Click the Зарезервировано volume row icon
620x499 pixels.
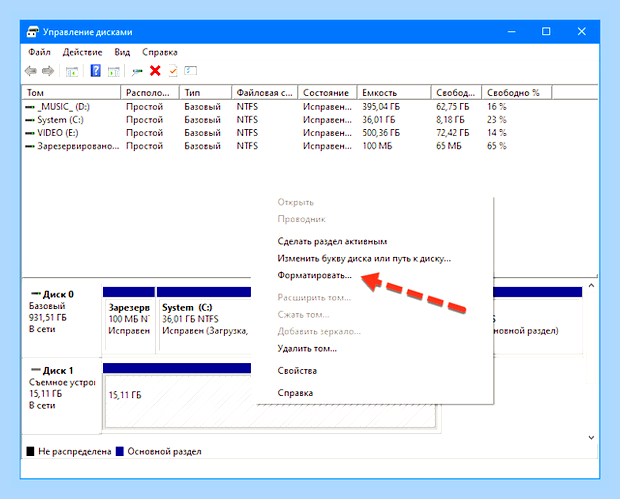(x=30, y=146)
